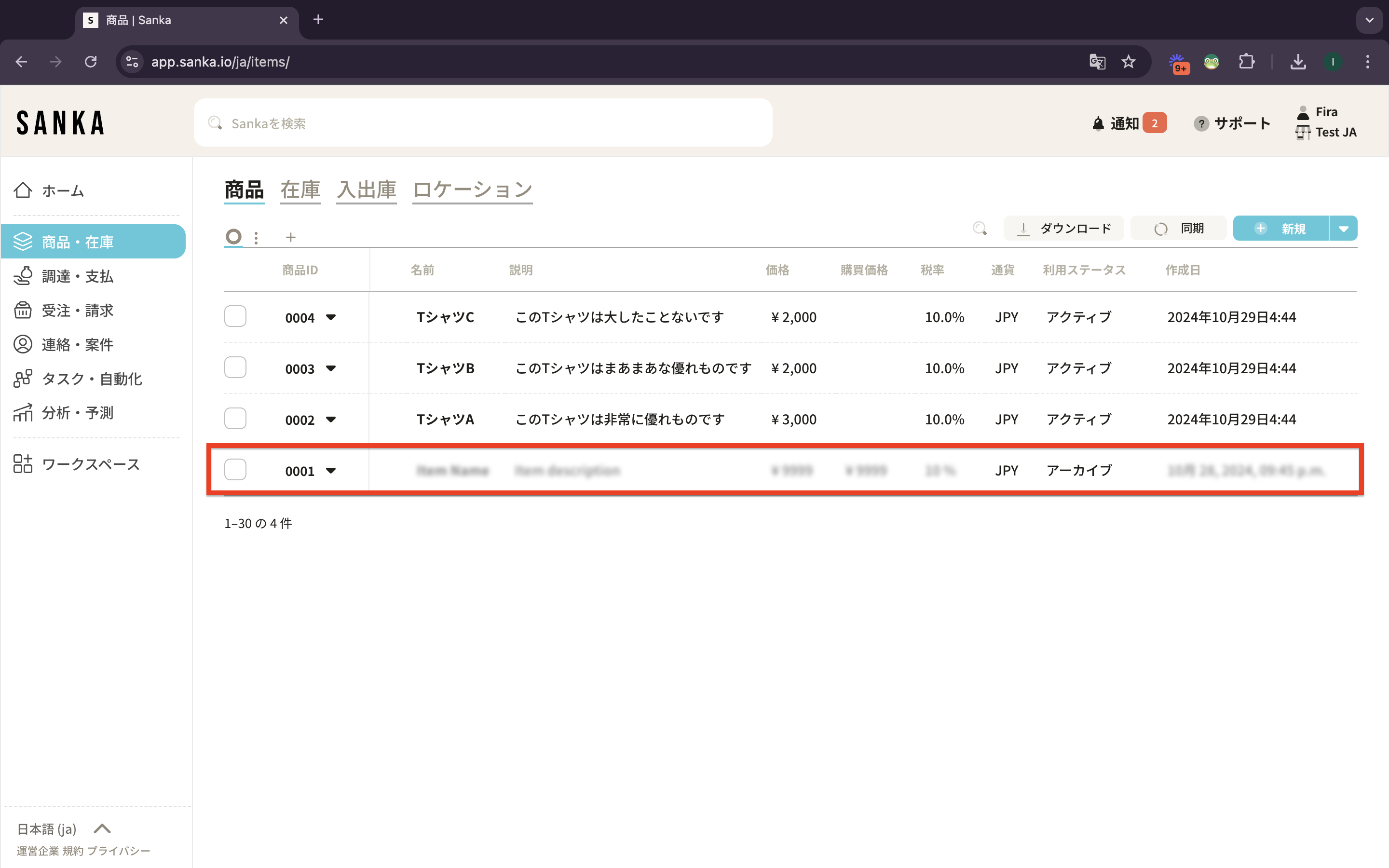Click the table search magnifier icon
The width and height of the screenshot is (1389, 868).
980,229
